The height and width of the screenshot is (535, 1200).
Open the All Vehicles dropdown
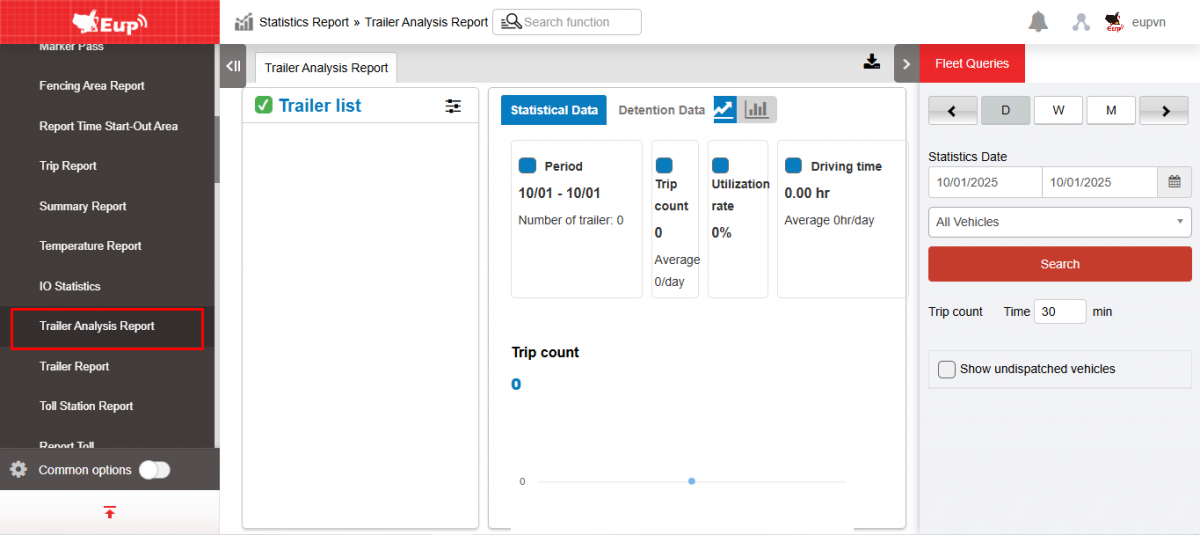click(x=1059, y=222)
